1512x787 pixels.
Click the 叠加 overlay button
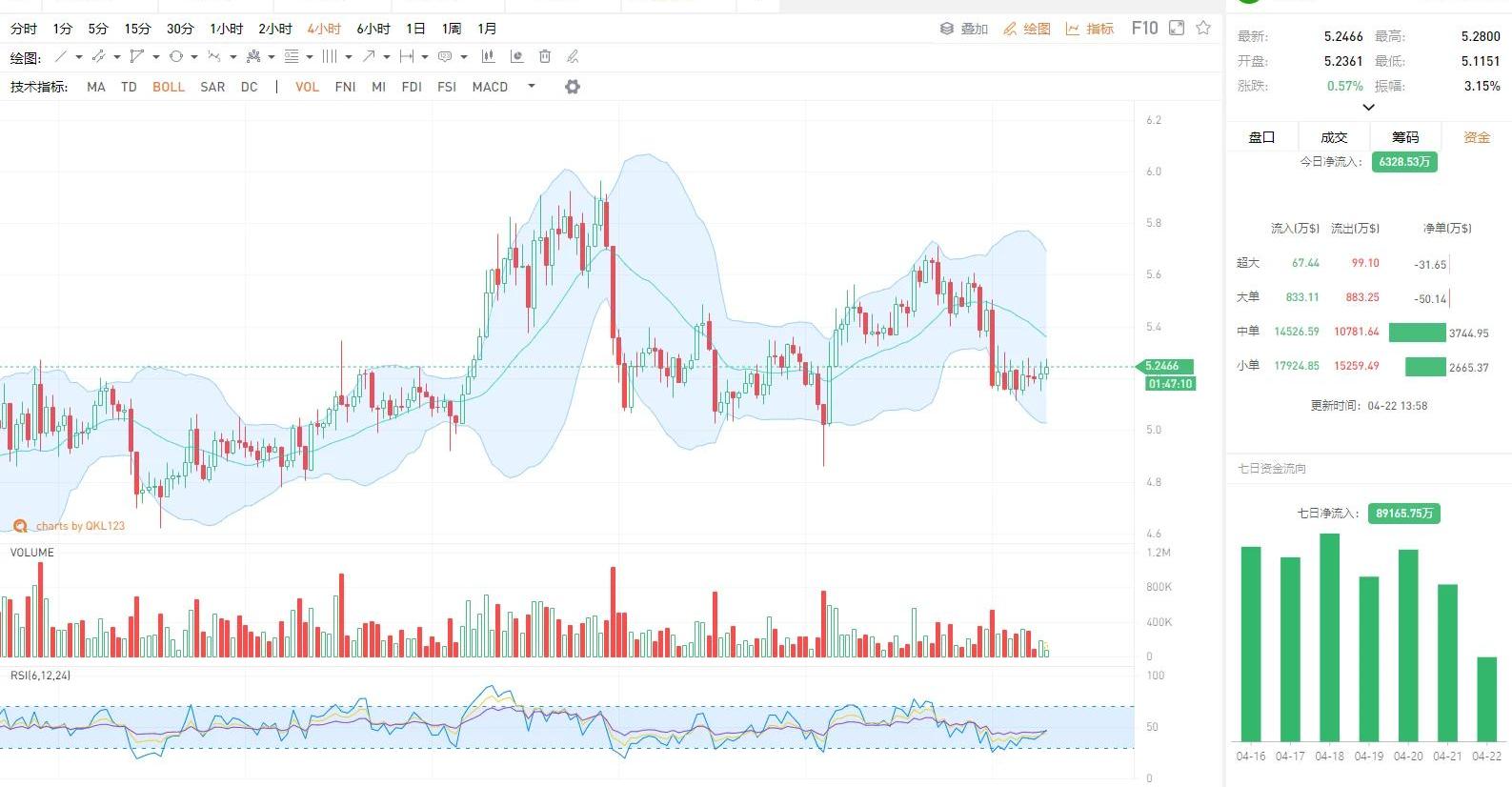coord(964,29)
